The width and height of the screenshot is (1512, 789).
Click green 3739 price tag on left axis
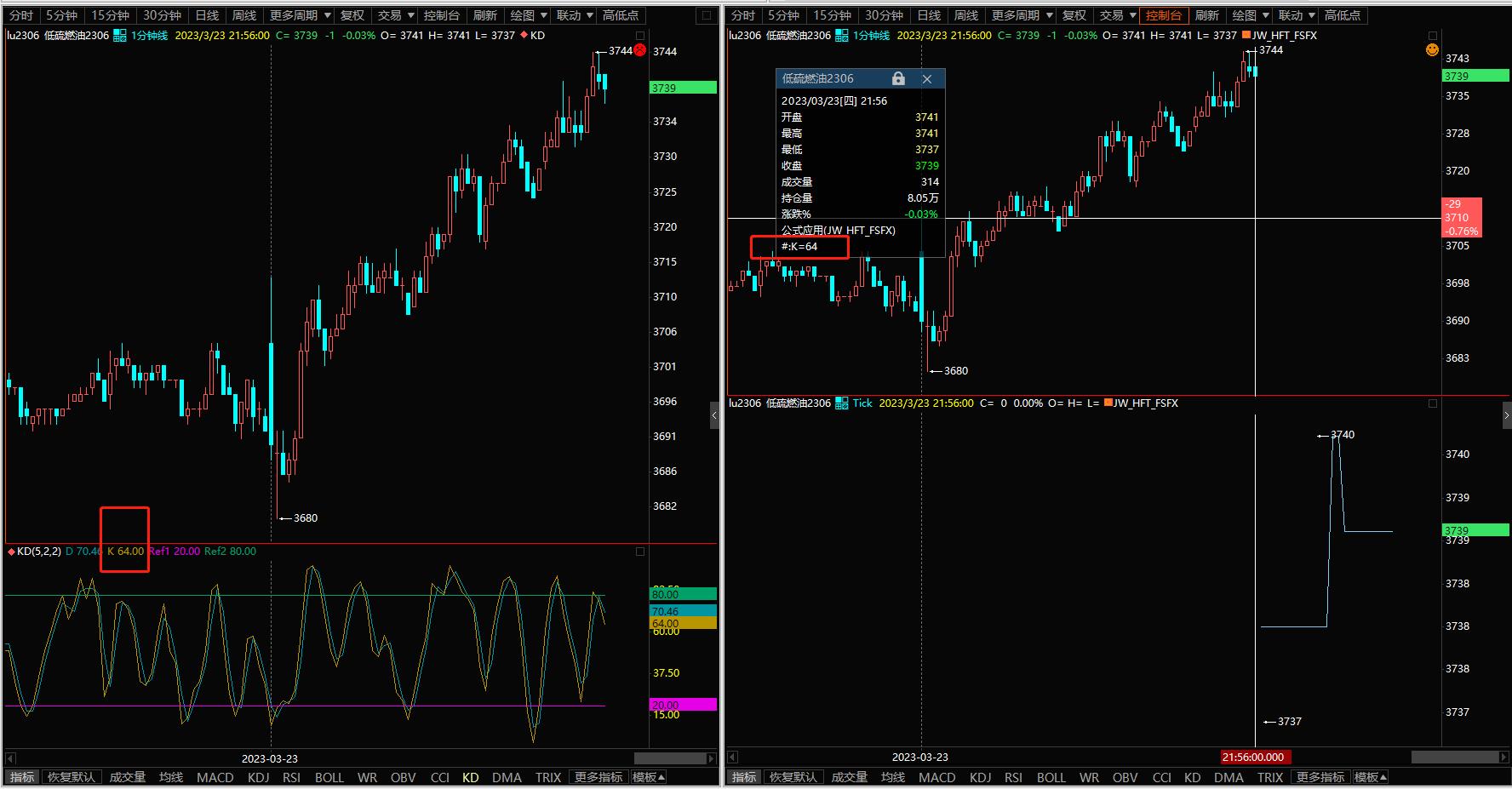[x=684, y=88]
